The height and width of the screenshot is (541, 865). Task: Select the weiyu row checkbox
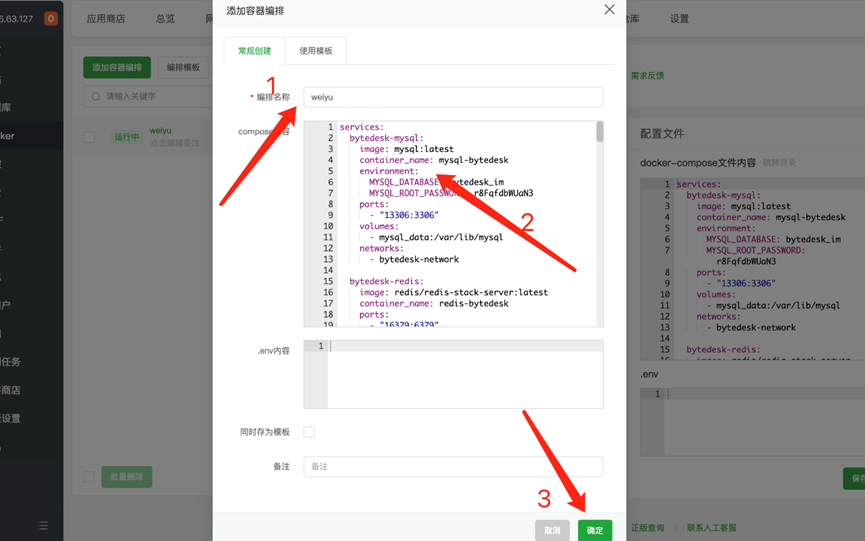coord(89,137)
